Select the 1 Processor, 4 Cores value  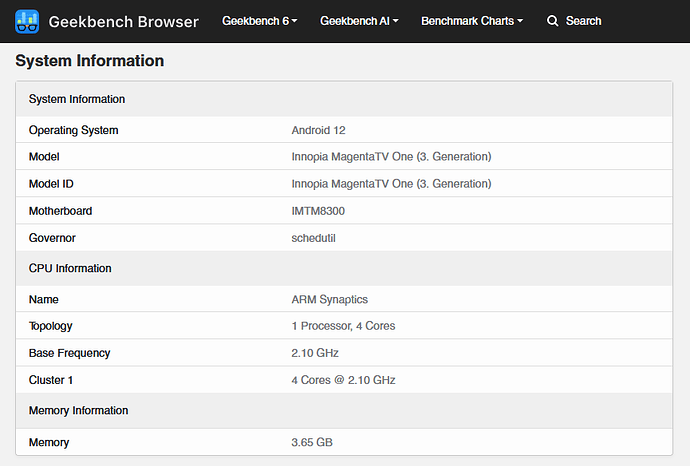coord(343,326)
